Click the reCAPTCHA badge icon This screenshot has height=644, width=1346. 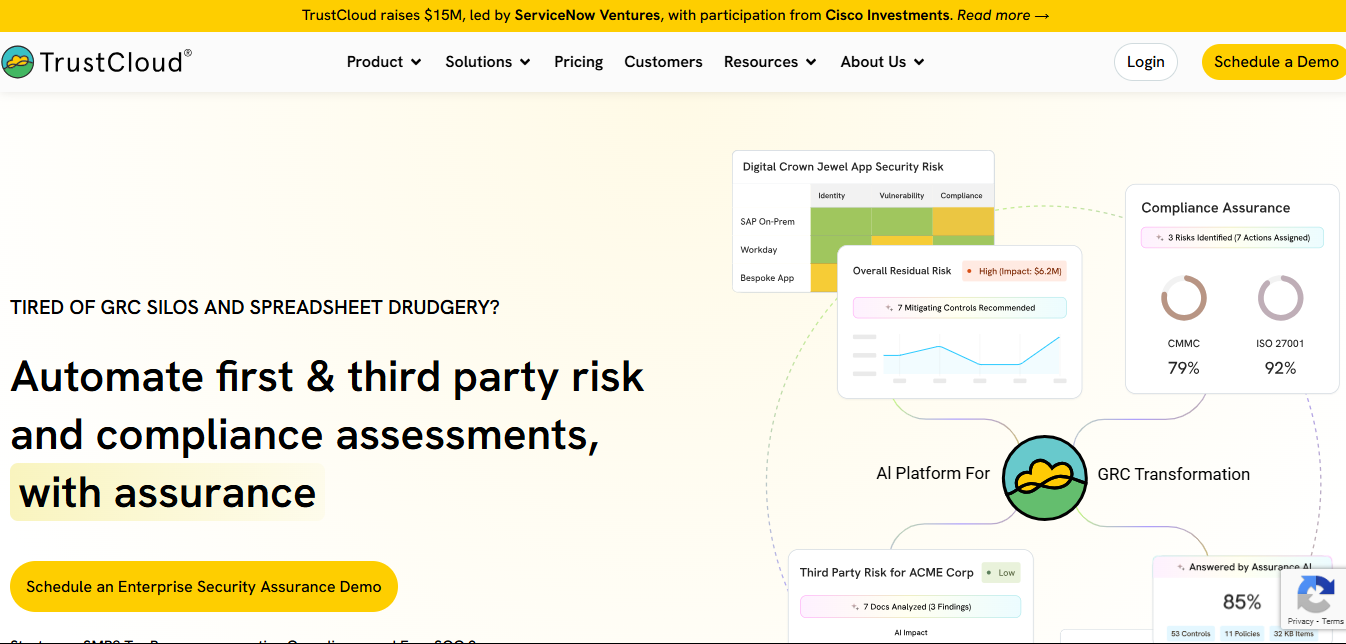pyautogui.click(x=1314, y=595)
